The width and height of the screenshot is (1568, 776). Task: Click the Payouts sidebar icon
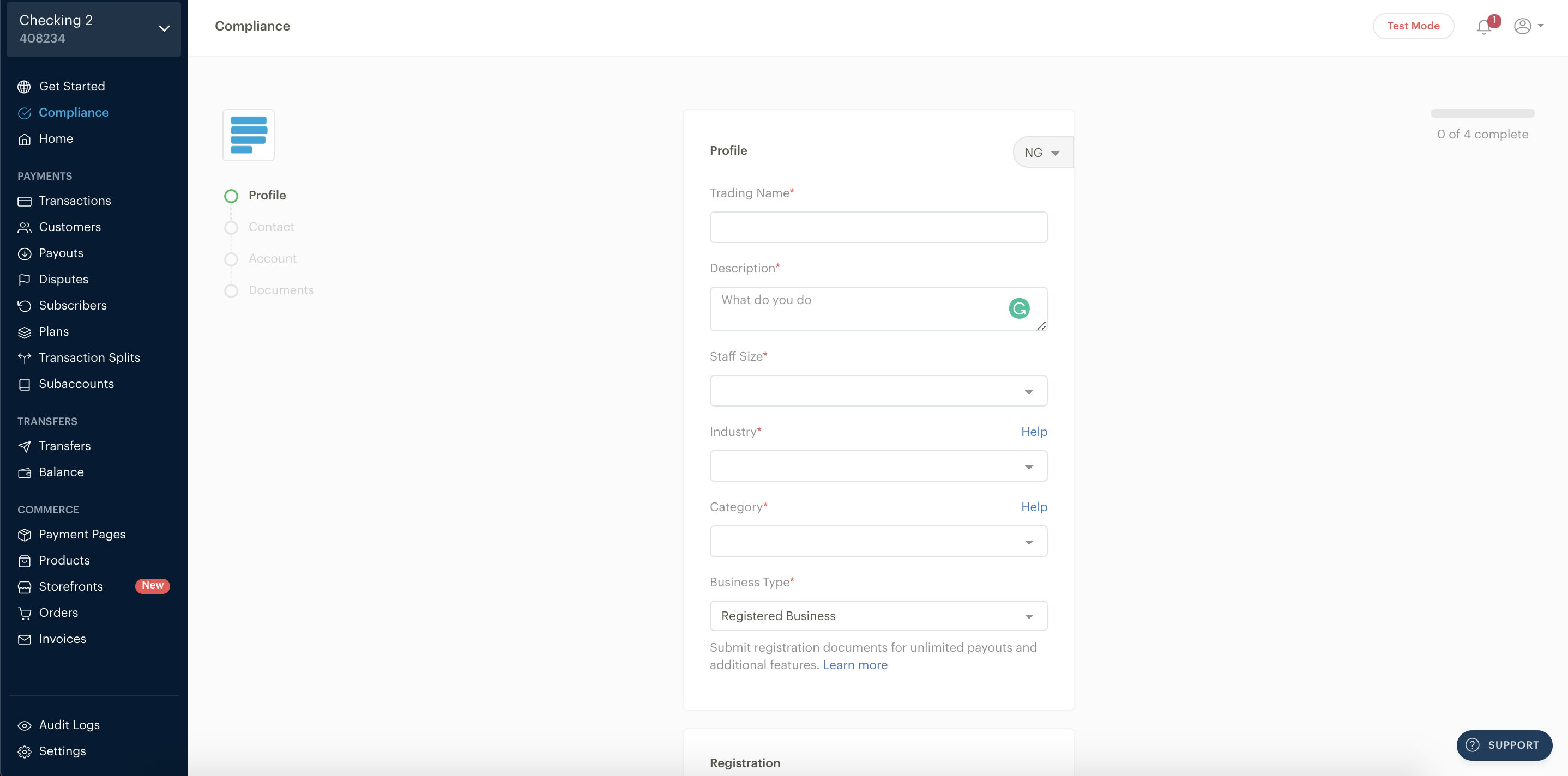[23, 253]
